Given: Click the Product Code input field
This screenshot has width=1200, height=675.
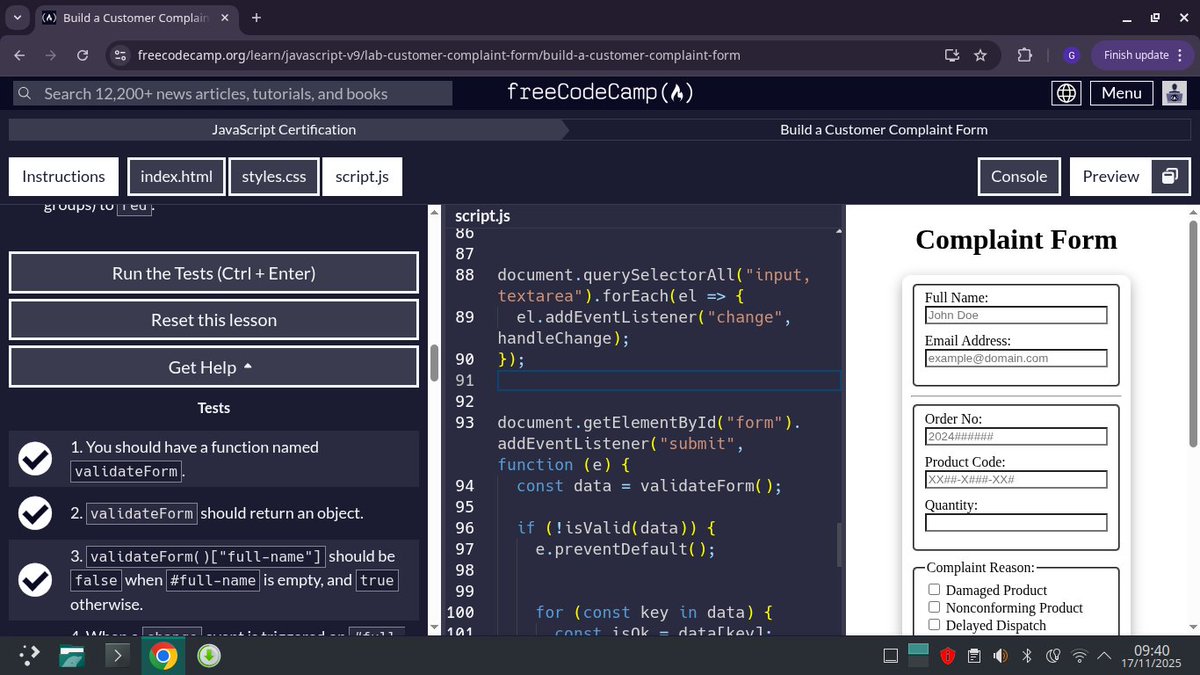Looking at the screenshot, I should point(1016,480).
